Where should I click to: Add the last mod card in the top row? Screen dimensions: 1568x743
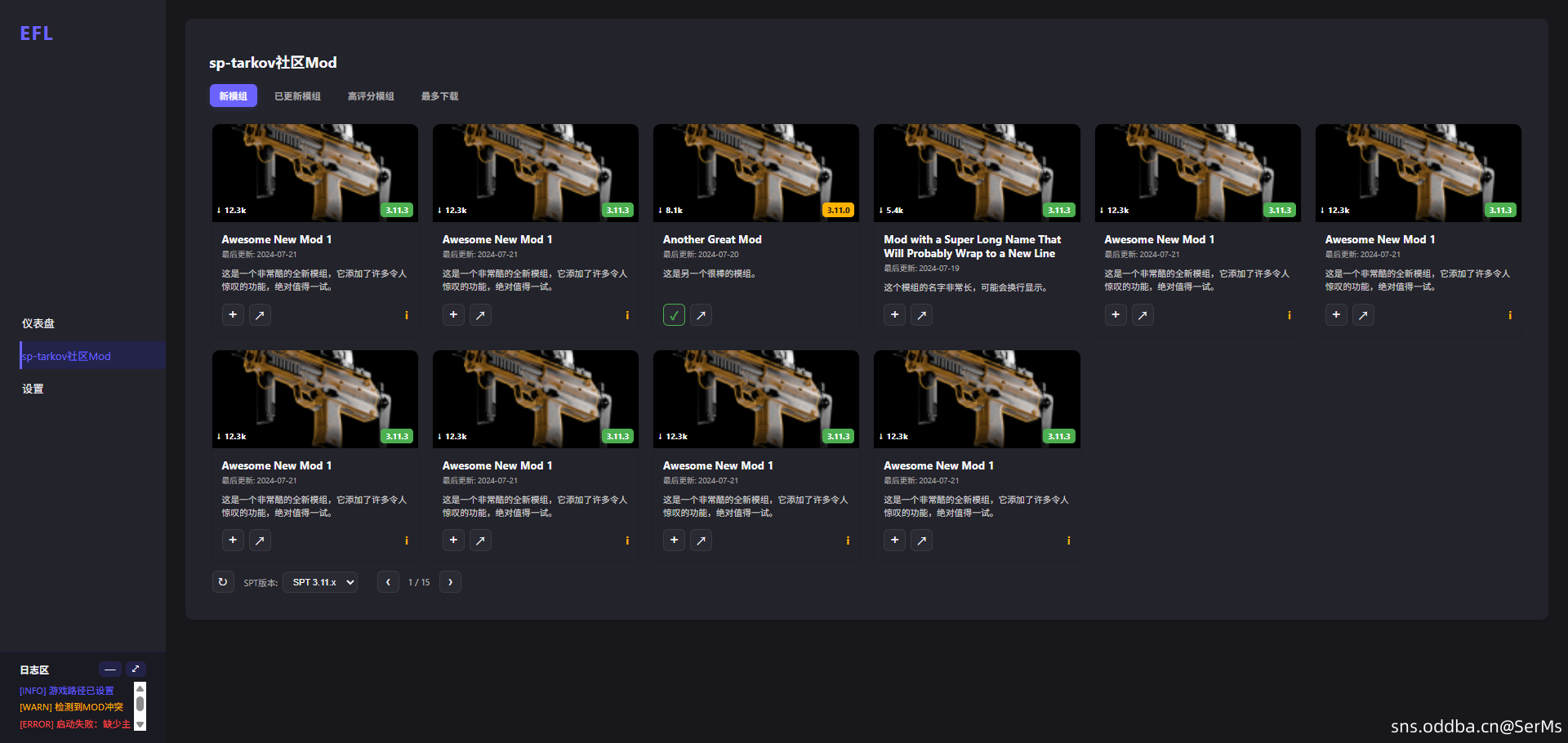[x=1336, y=315]
